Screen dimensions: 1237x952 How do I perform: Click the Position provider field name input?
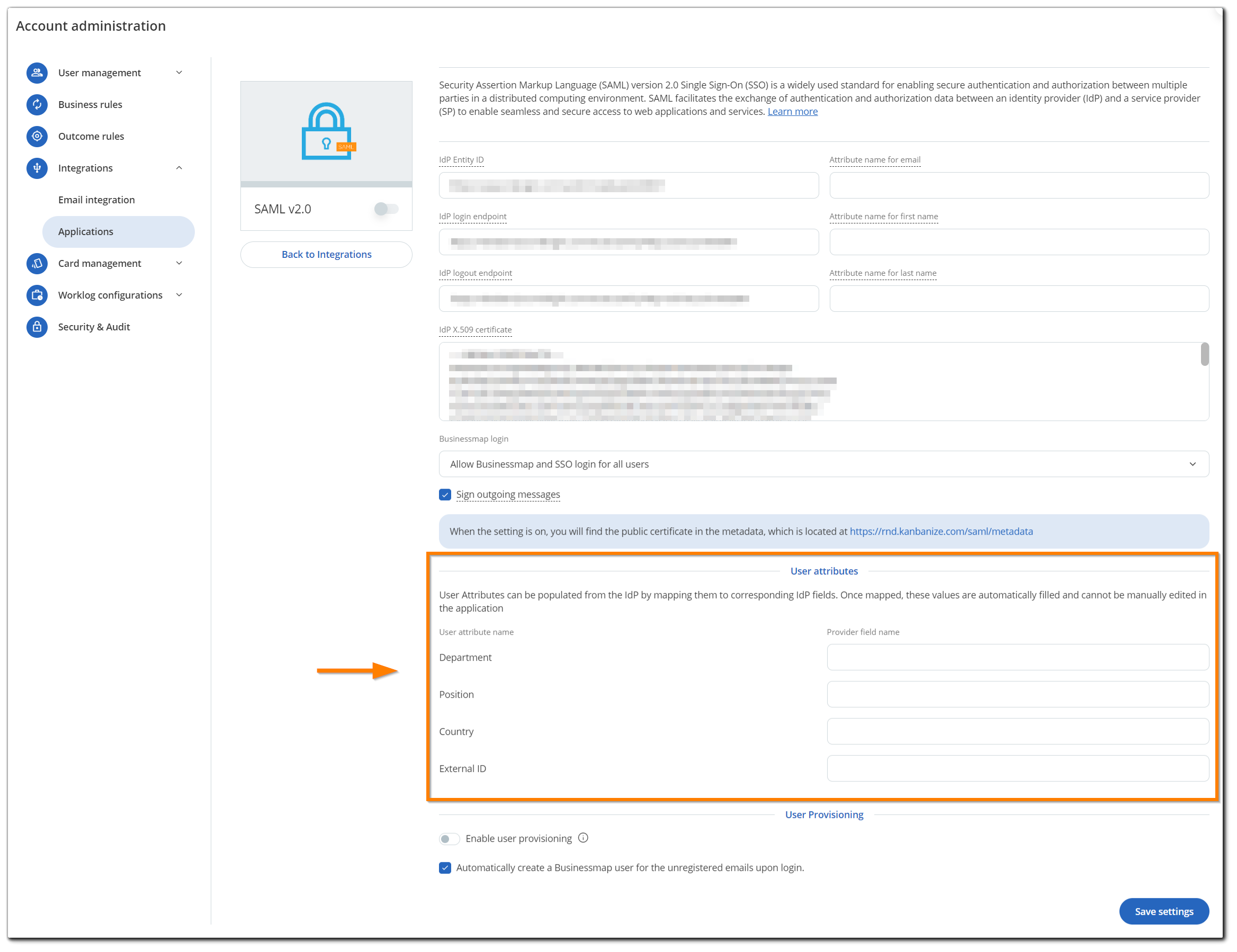point(1018,694)
